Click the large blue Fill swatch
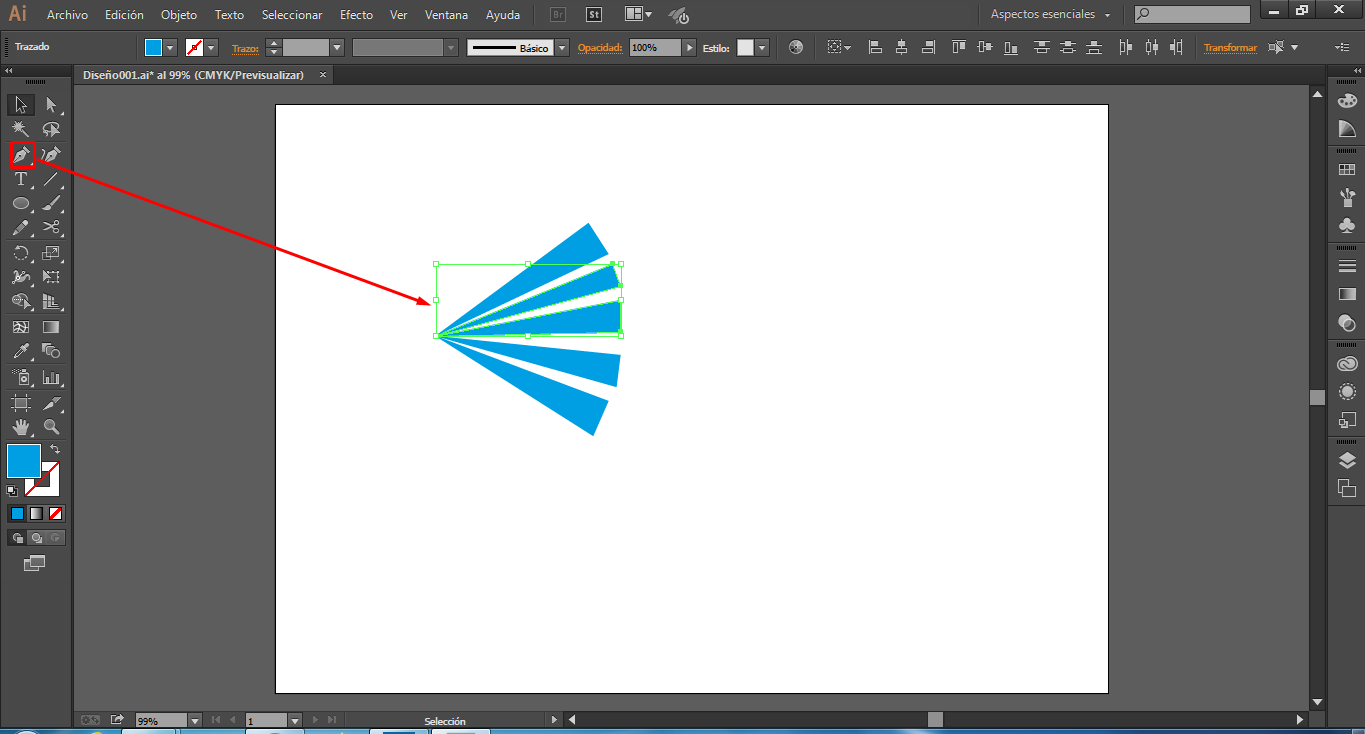1365x734 pixels. point(24,461)
